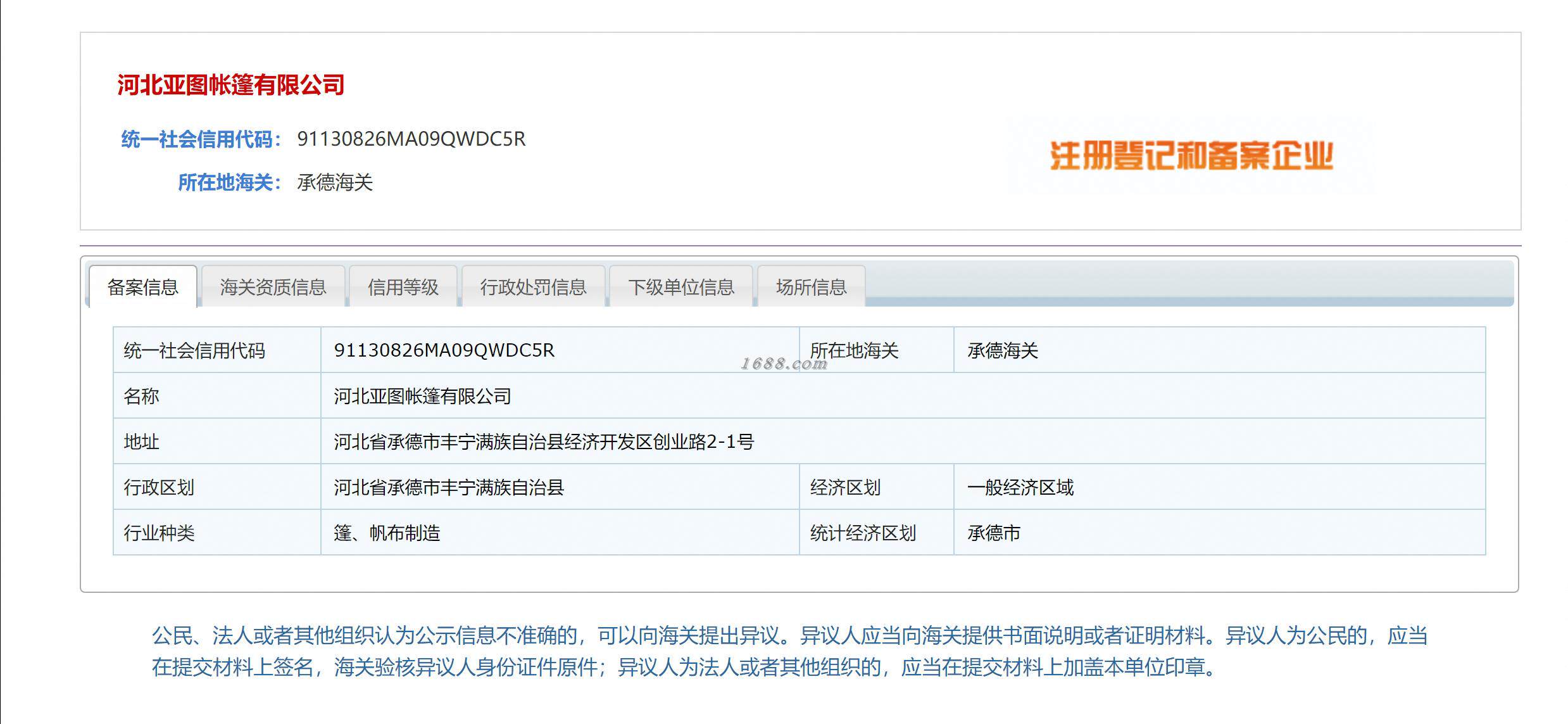The width and height of the screenshot is (1568, 724).
Task: Click the 一般经济区域 cell
Action: click(x=1020, y=487)
